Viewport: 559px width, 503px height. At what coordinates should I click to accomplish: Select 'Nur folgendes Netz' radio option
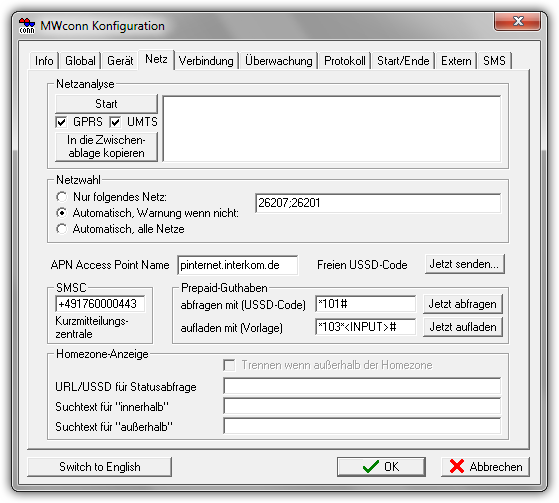(62, 197)
